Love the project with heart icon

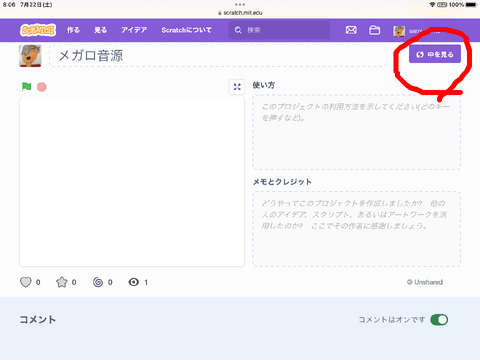(x=26, y=282)
